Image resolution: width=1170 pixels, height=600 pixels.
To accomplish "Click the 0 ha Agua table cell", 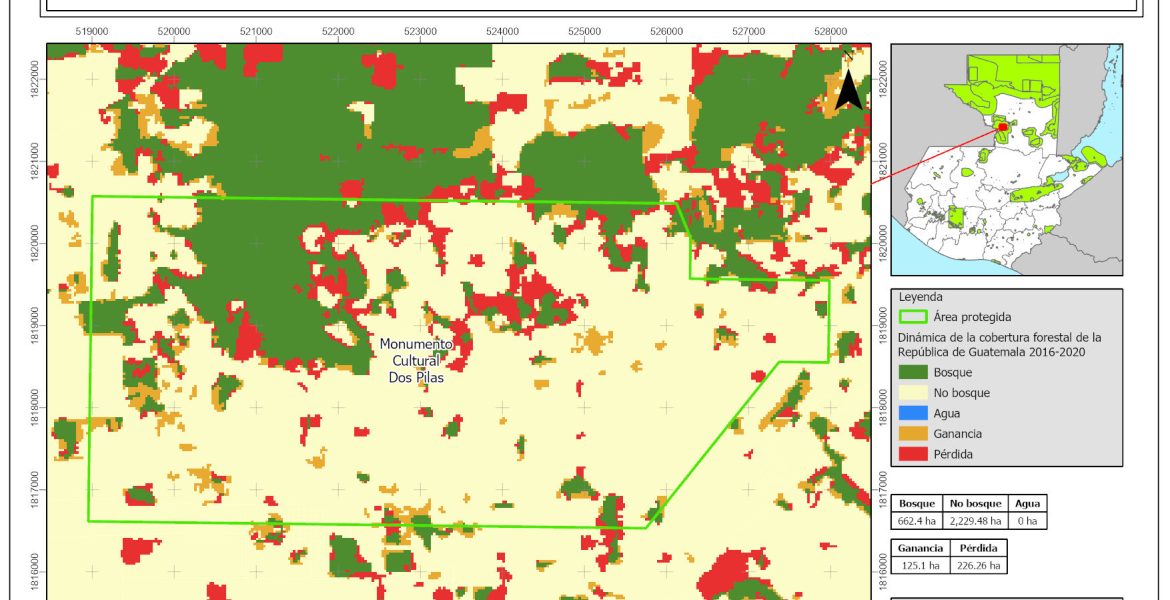I will [x=1027, y=520].
